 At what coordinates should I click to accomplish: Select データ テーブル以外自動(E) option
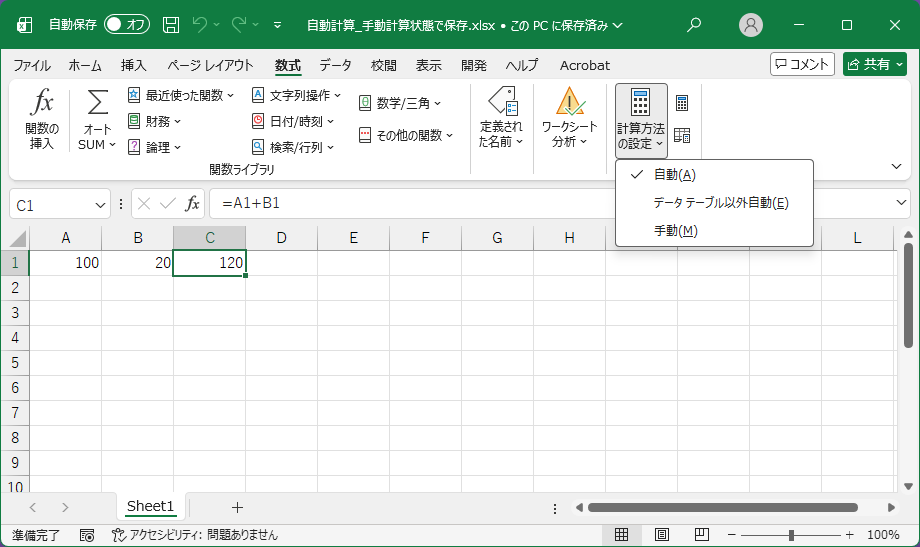(x=714, y=203)
